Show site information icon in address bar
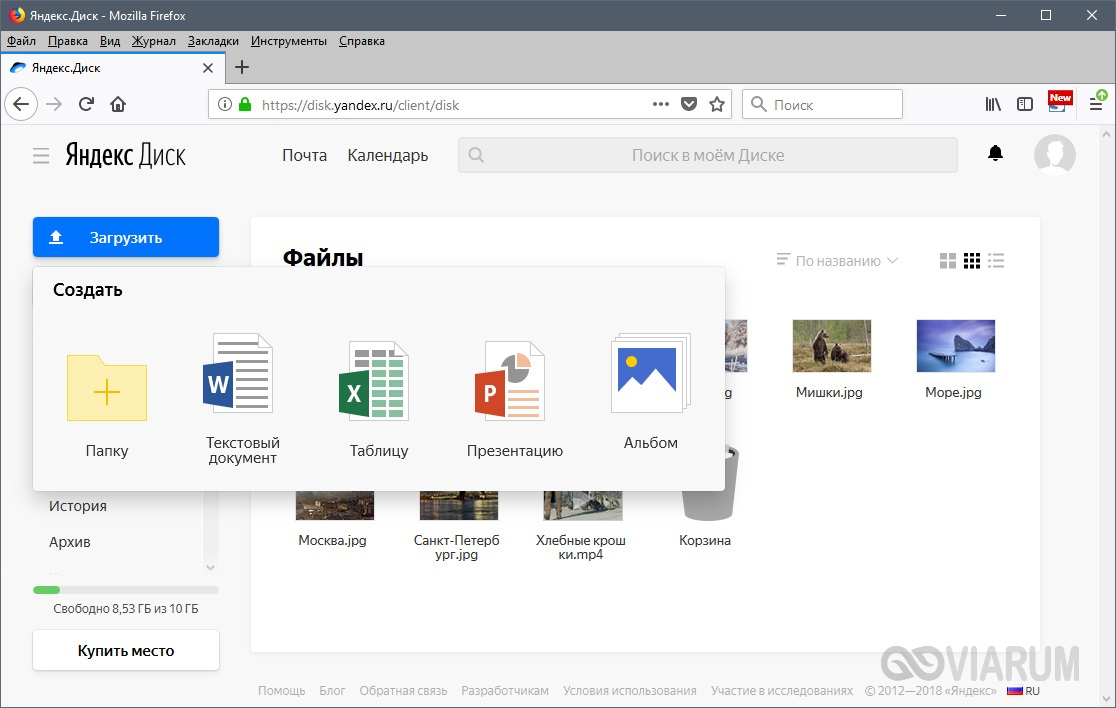1116x708 pixels. click(225, 105)
